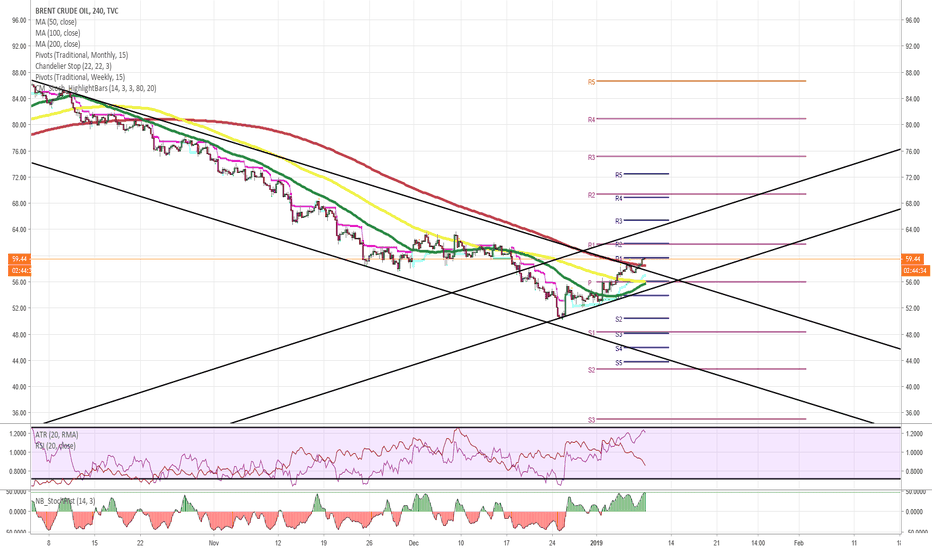The height and width of the screenshot is (550, 932).
Task: Click the 80.00 price on the left axis
Action: (x=19, y=125)
